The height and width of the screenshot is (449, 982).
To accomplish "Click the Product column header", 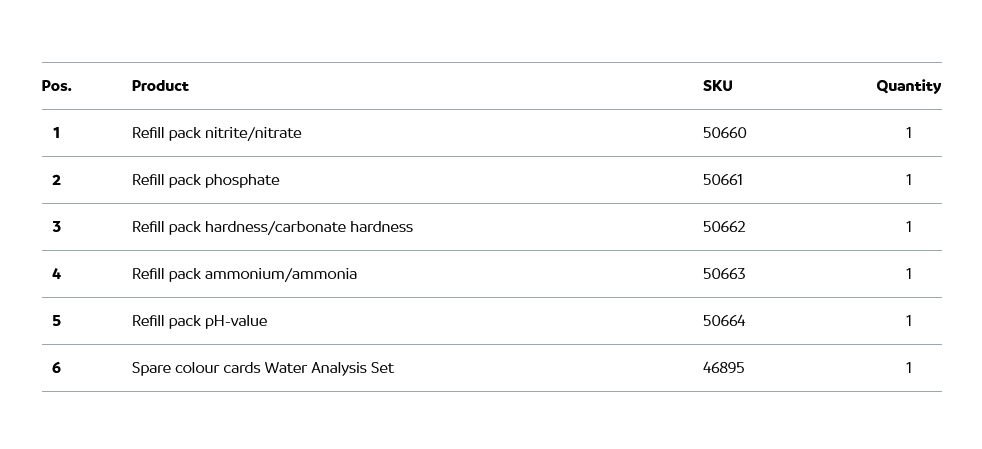I will pyautogui.click(x=160, y=86).
